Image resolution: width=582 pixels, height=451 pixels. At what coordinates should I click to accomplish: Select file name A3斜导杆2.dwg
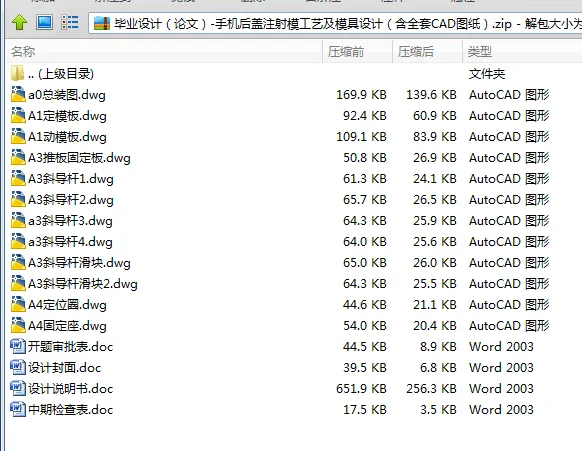click(71, 200)
